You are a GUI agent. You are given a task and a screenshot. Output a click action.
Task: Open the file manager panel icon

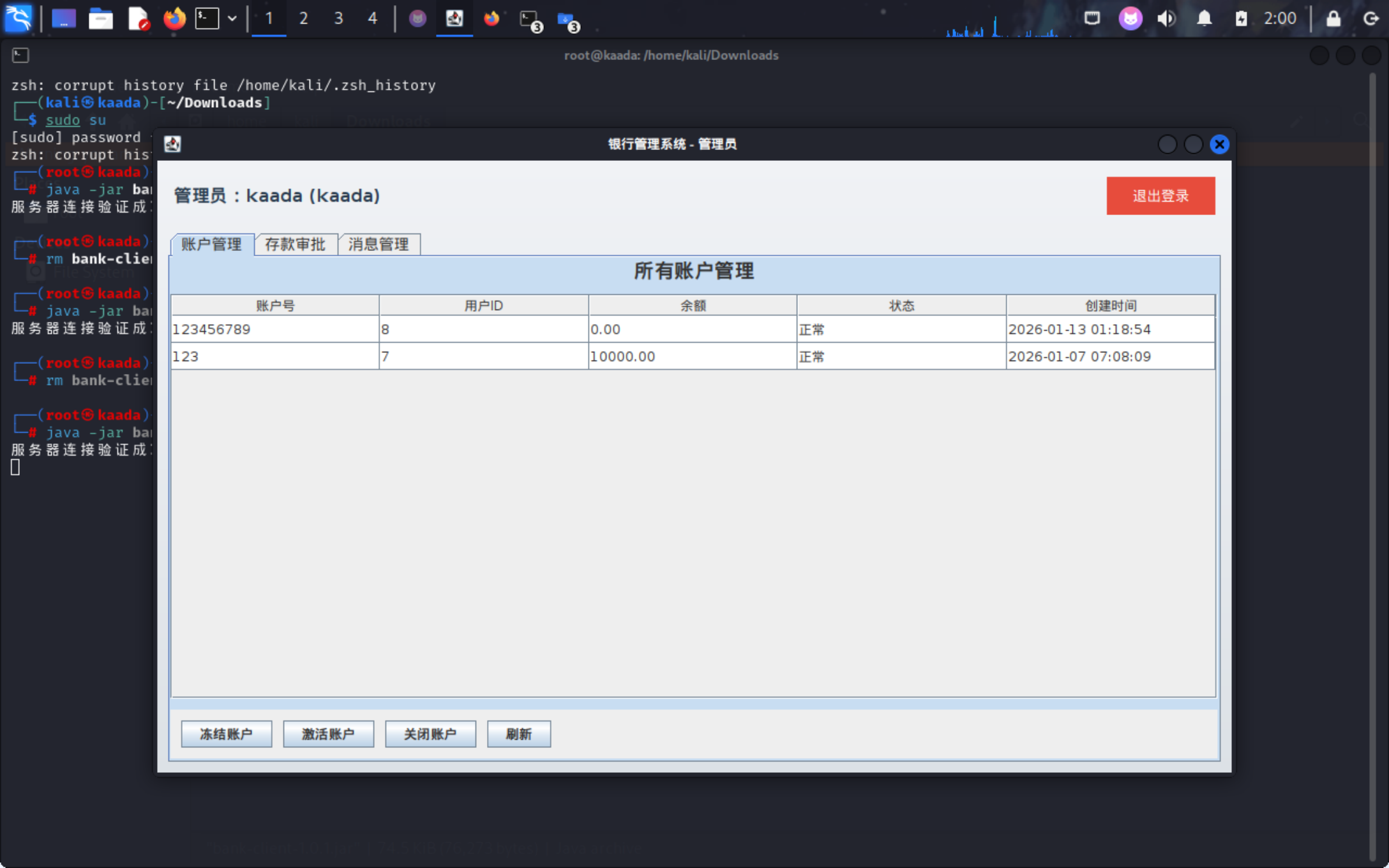[100, 18]
